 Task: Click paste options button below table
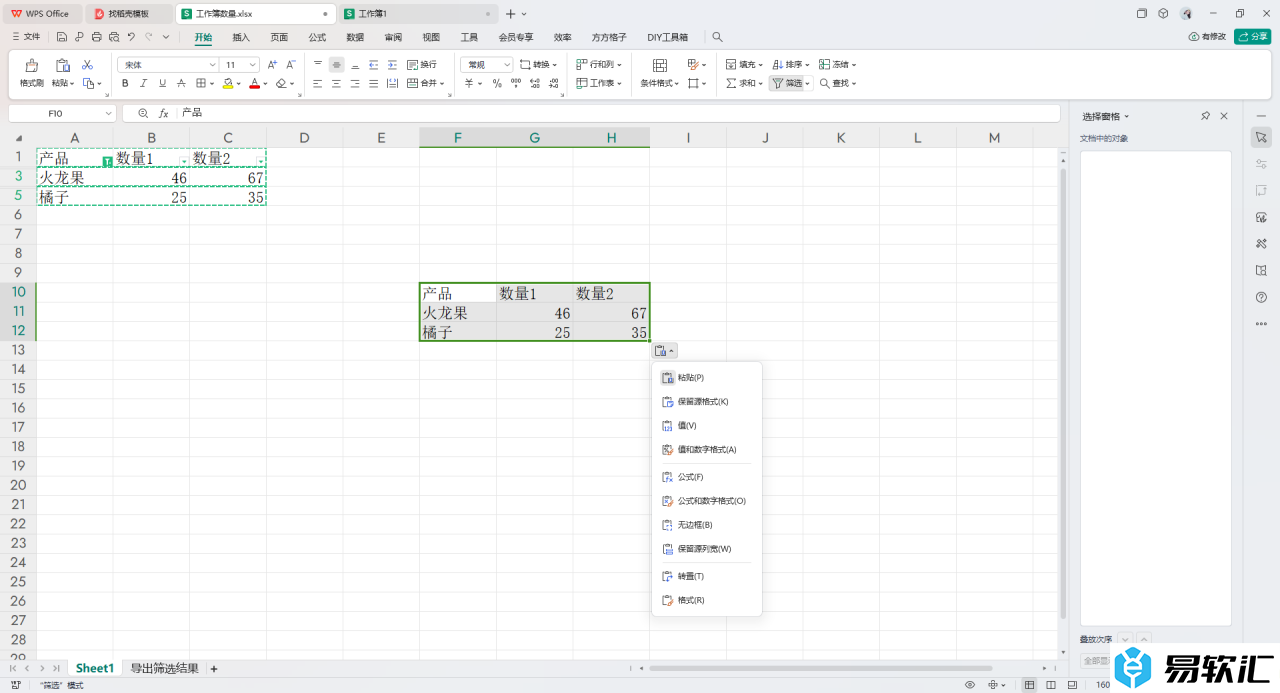pos(665,350)
